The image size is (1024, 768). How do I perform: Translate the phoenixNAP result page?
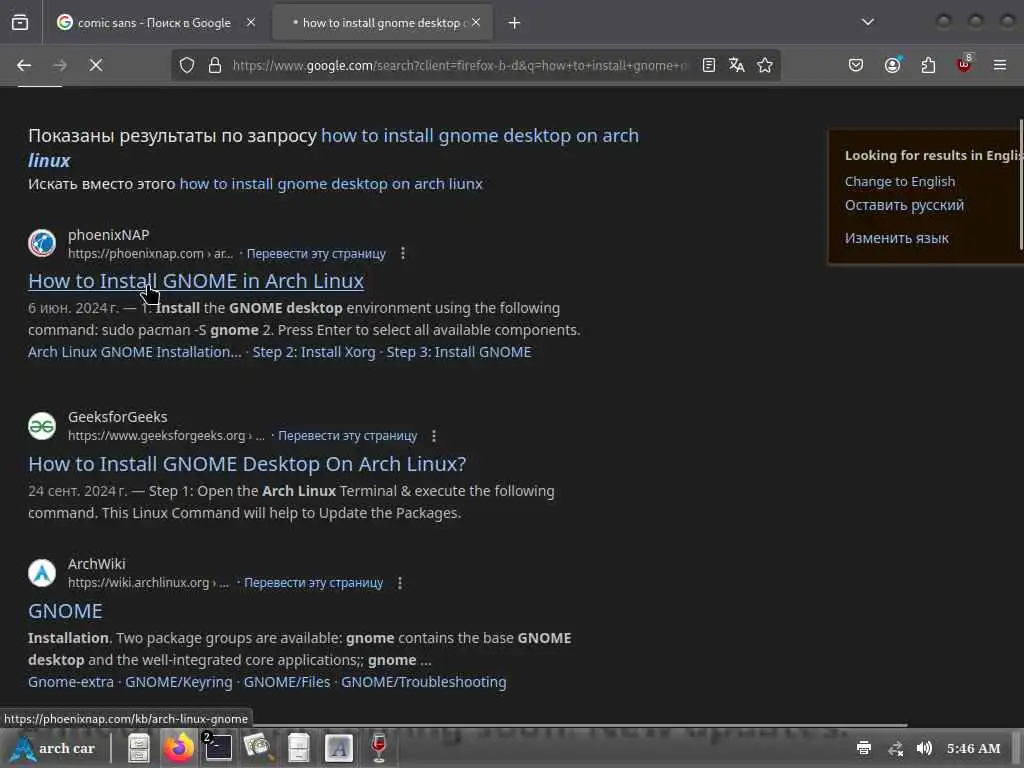point(316,253)
